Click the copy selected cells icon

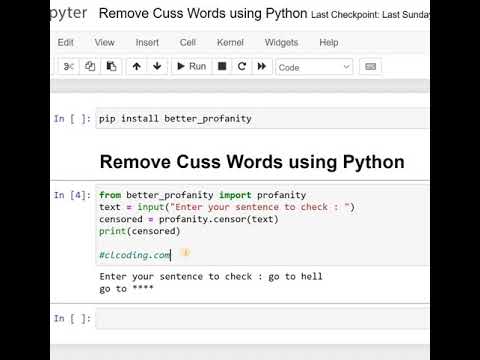click(90, 67)
